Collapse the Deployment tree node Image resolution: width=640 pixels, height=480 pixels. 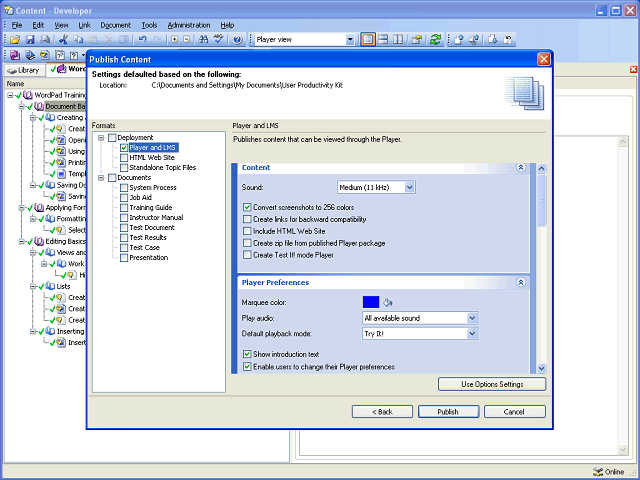(101, 138)
